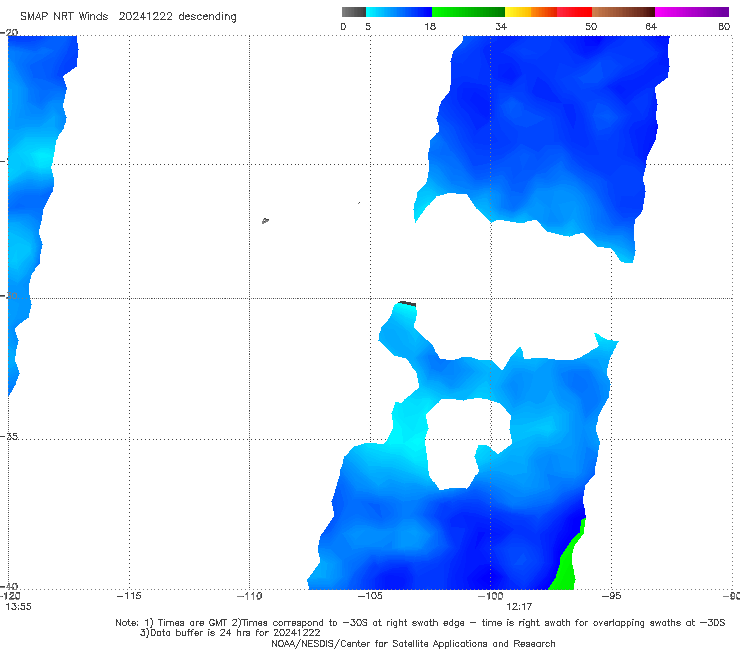Select the brown segment of the color bar
Image resolution: width=740 pixels, height=650 pixels.
tap(623, 12)
